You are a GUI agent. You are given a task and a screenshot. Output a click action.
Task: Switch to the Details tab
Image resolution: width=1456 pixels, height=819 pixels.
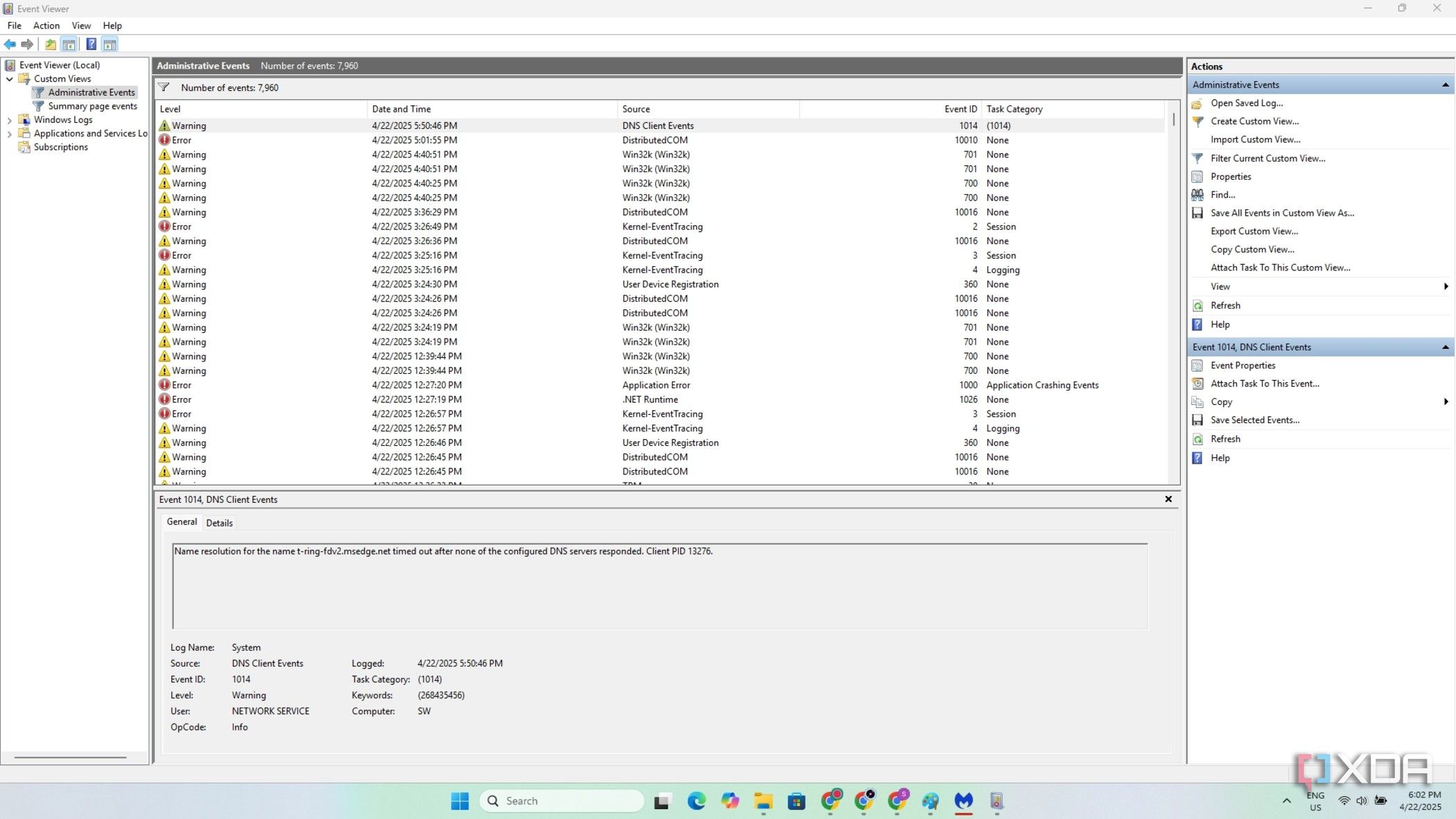[x=219, y=523]
